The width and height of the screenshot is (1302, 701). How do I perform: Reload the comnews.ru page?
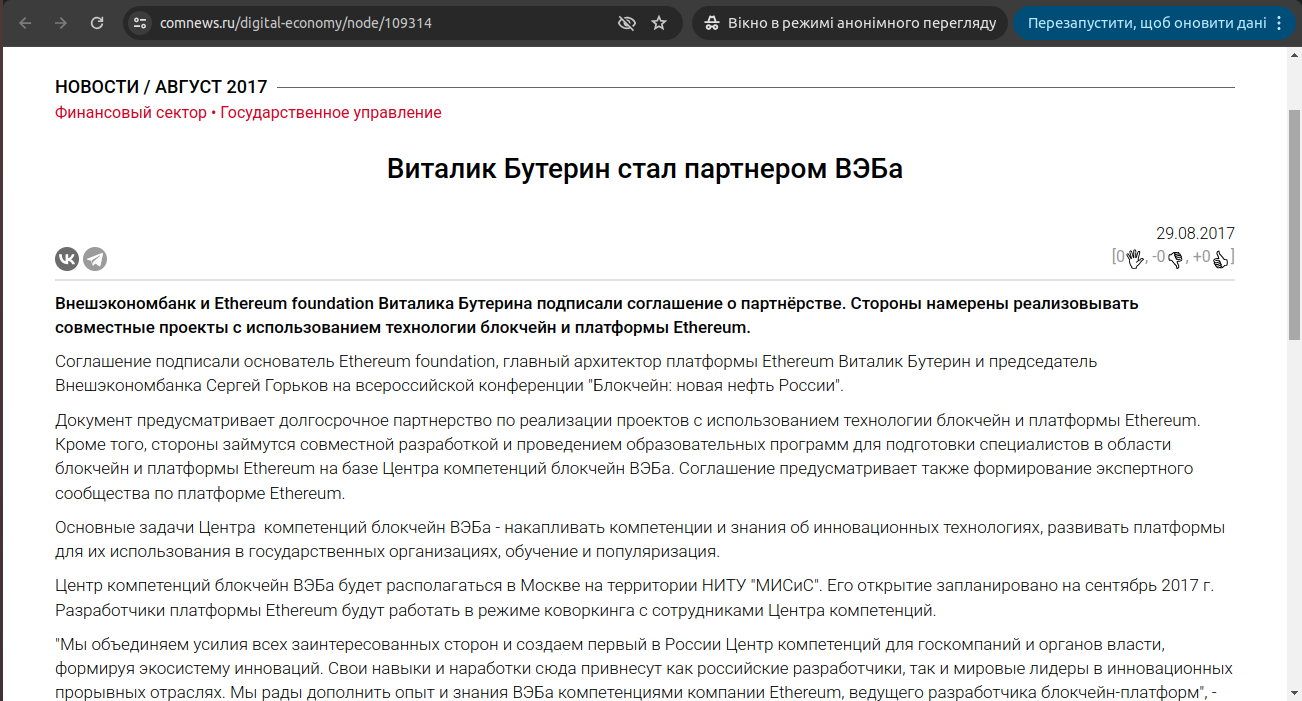97,23
